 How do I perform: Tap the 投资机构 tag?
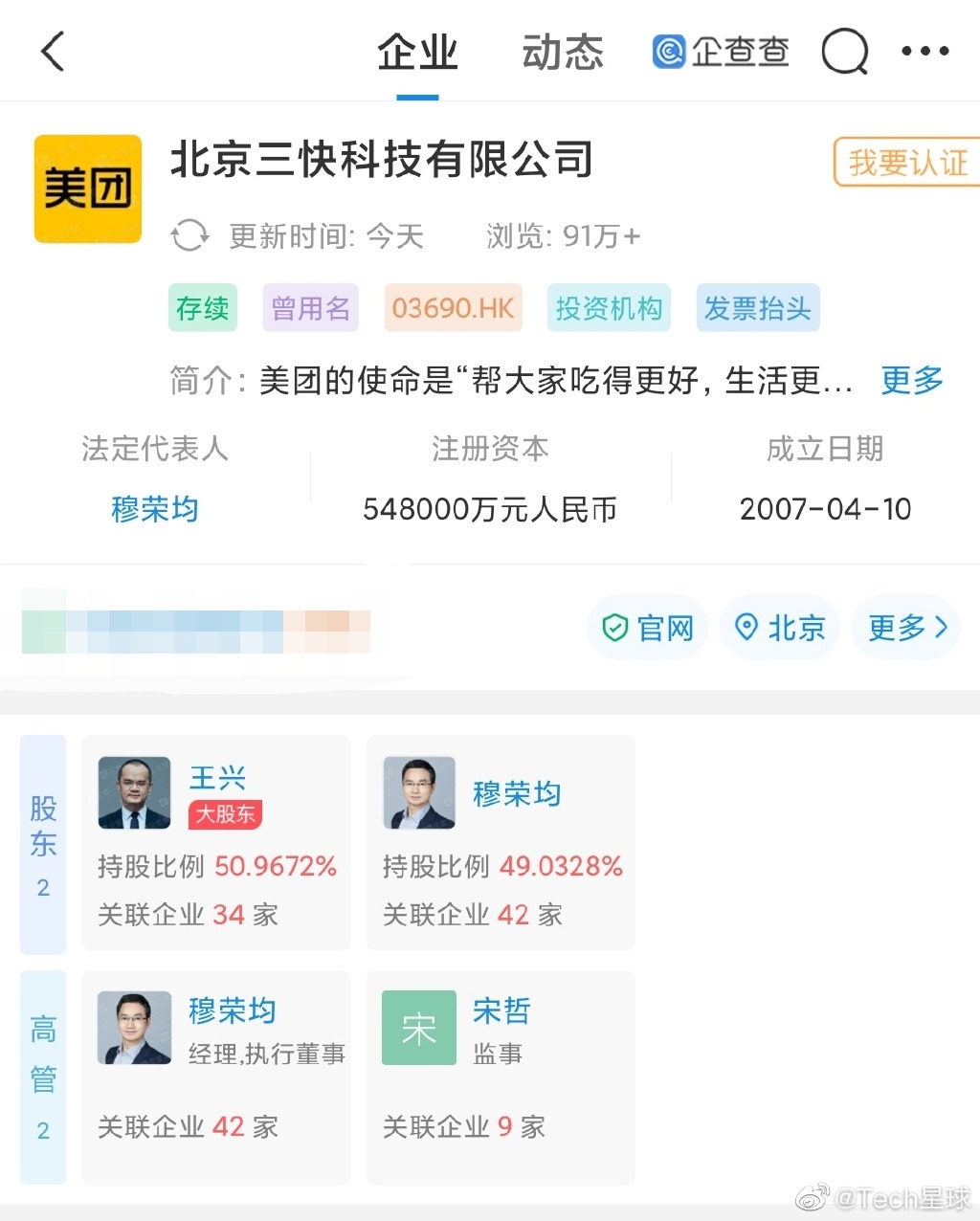[x=609, y=308]
